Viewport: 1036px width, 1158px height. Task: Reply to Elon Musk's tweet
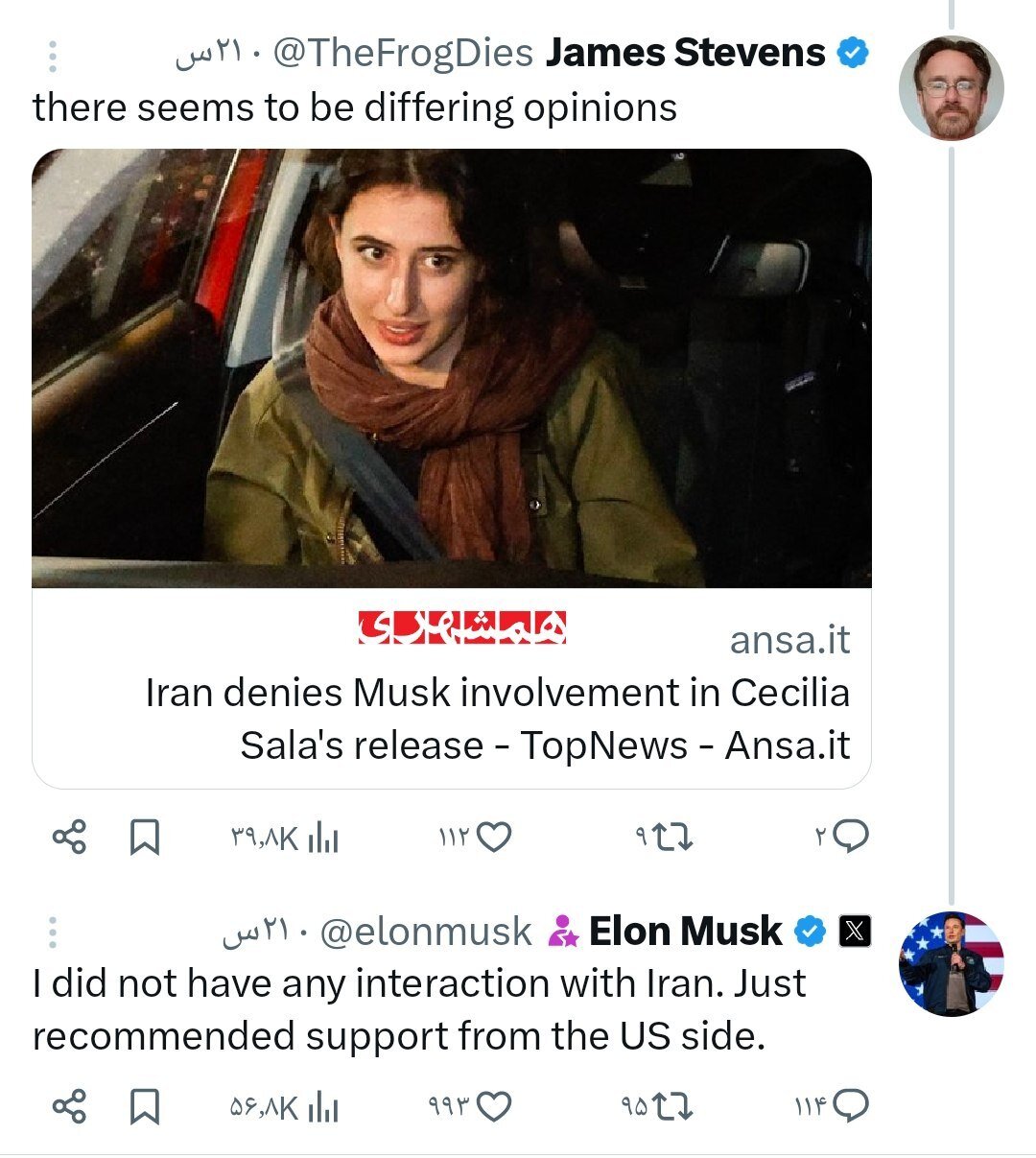tap(850, 1106)
